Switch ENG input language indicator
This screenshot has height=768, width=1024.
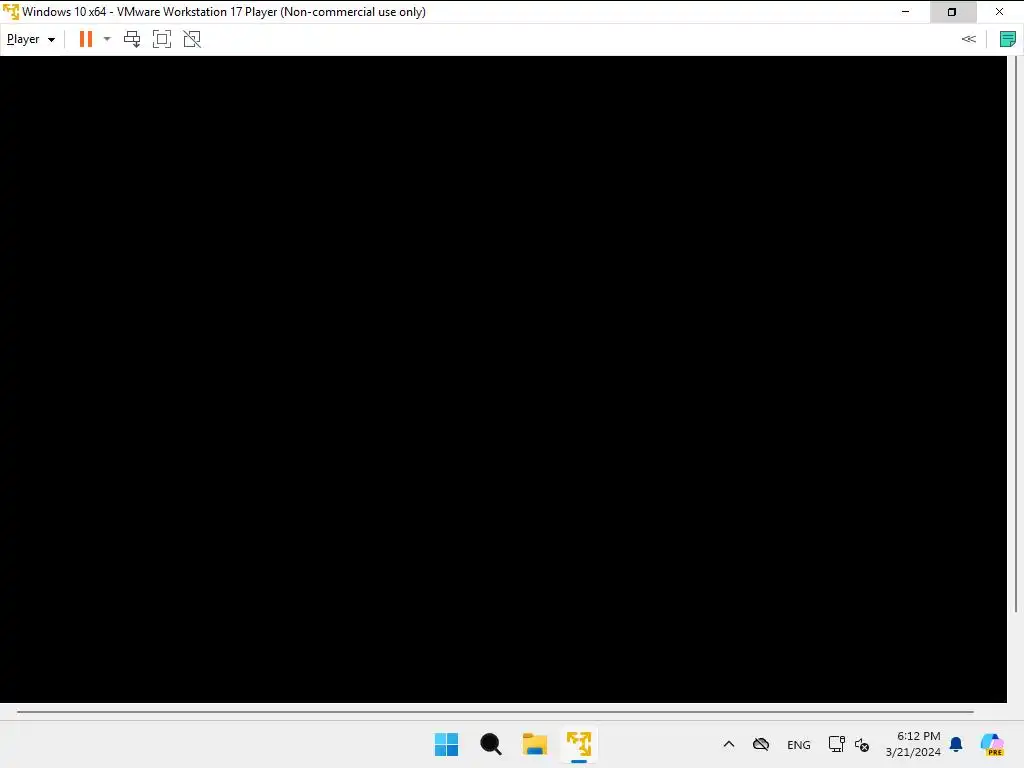(799, 745)
